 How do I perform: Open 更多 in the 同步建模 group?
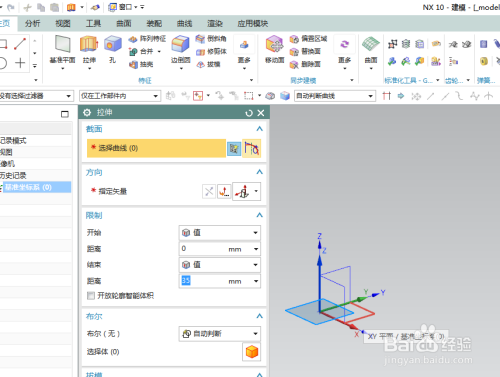344,52
